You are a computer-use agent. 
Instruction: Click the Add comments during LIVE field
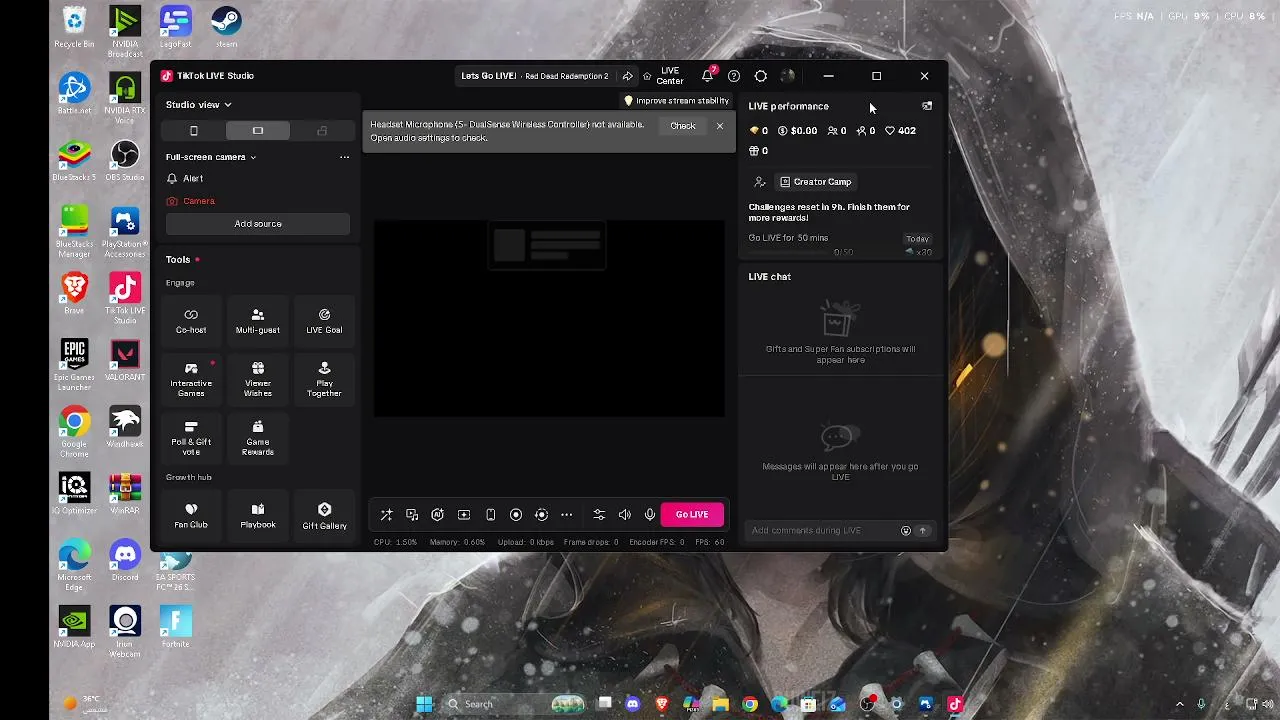(x=822, y=531)
